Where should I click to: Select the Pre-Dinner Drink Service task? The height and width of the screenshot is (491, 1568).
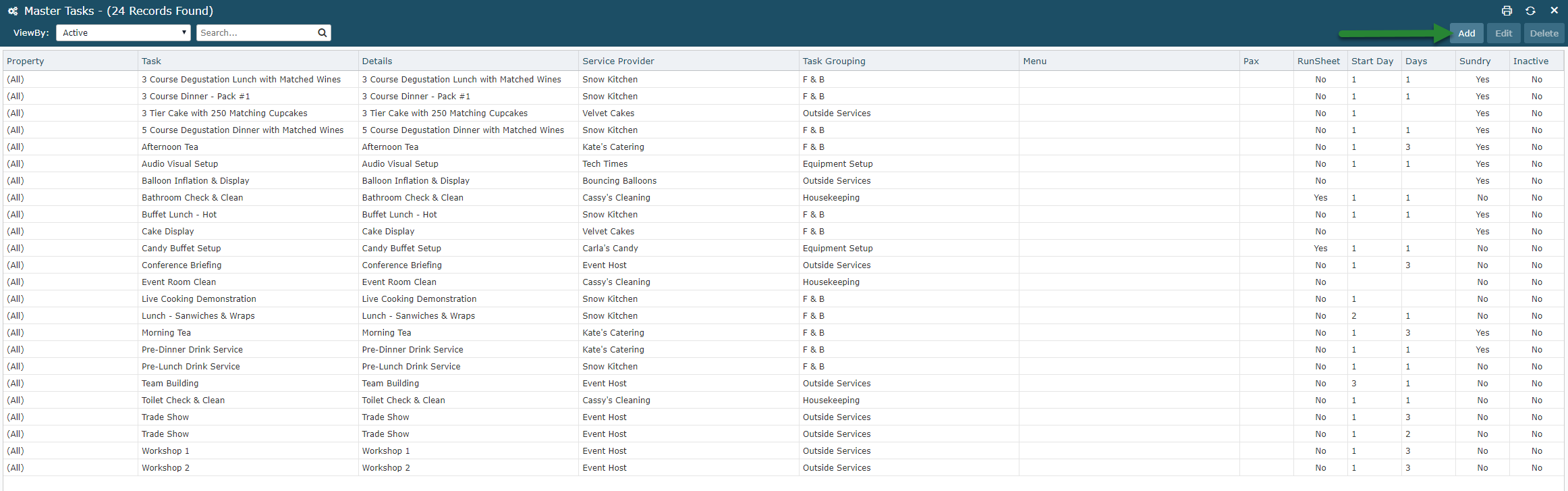coord(192,349)
